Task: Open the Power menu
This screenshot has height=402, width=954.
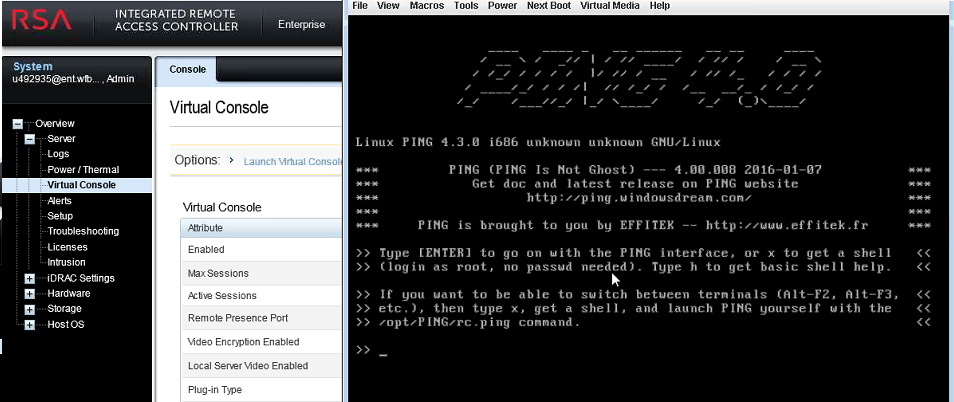Action: coord(502,6)
